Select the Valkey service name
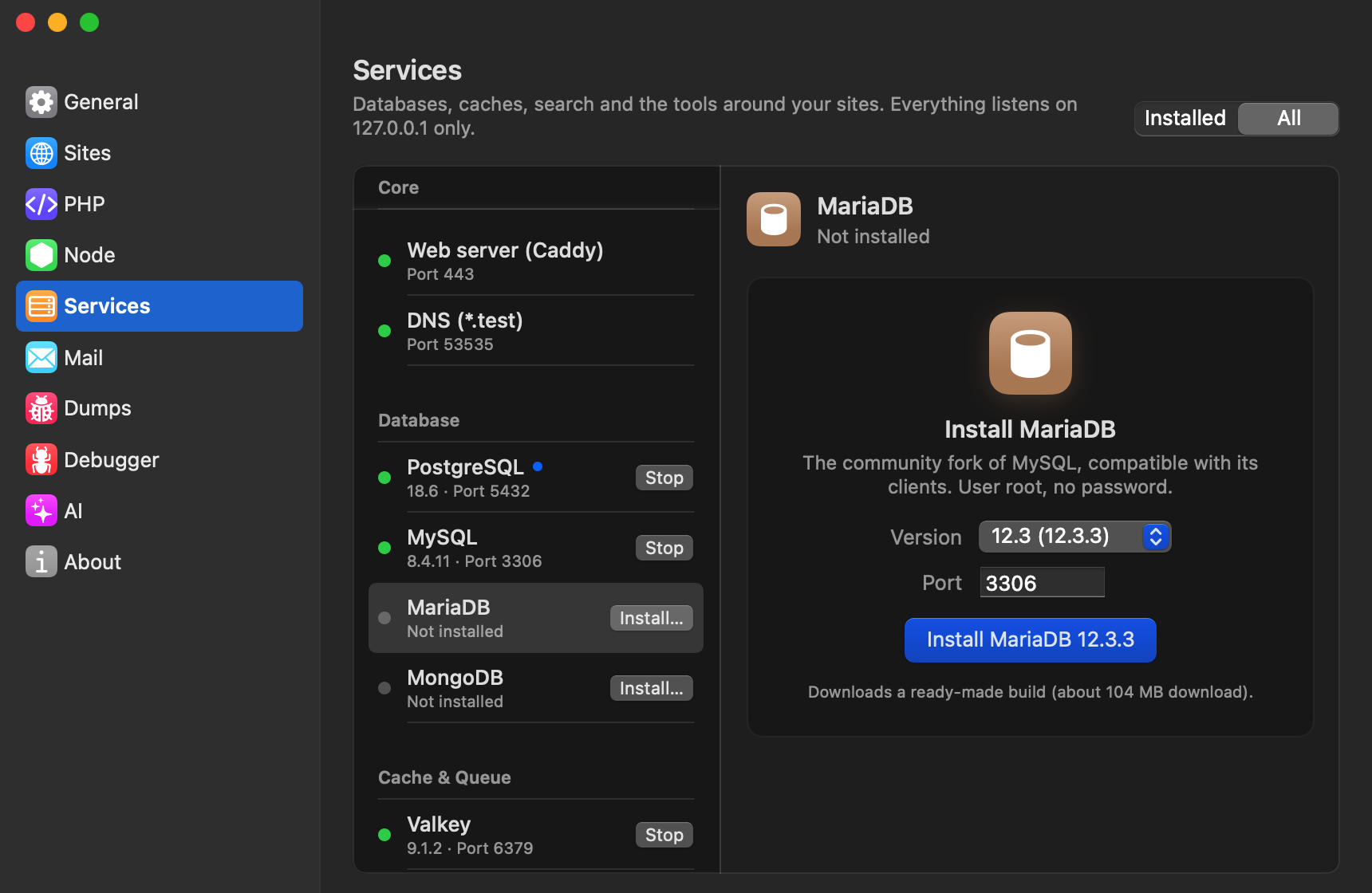The height and width of the screenshot is (893, 1372). (x=439, y=824)
